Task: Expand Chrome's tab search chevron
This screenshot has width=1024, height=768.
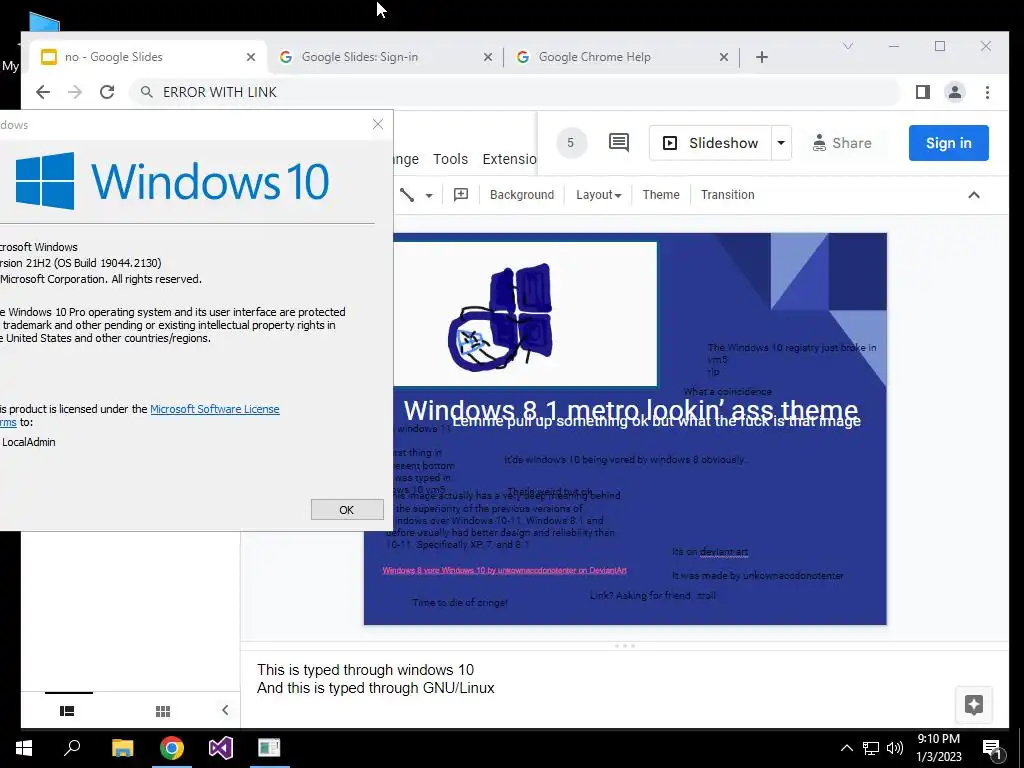Action: (848, 46)
